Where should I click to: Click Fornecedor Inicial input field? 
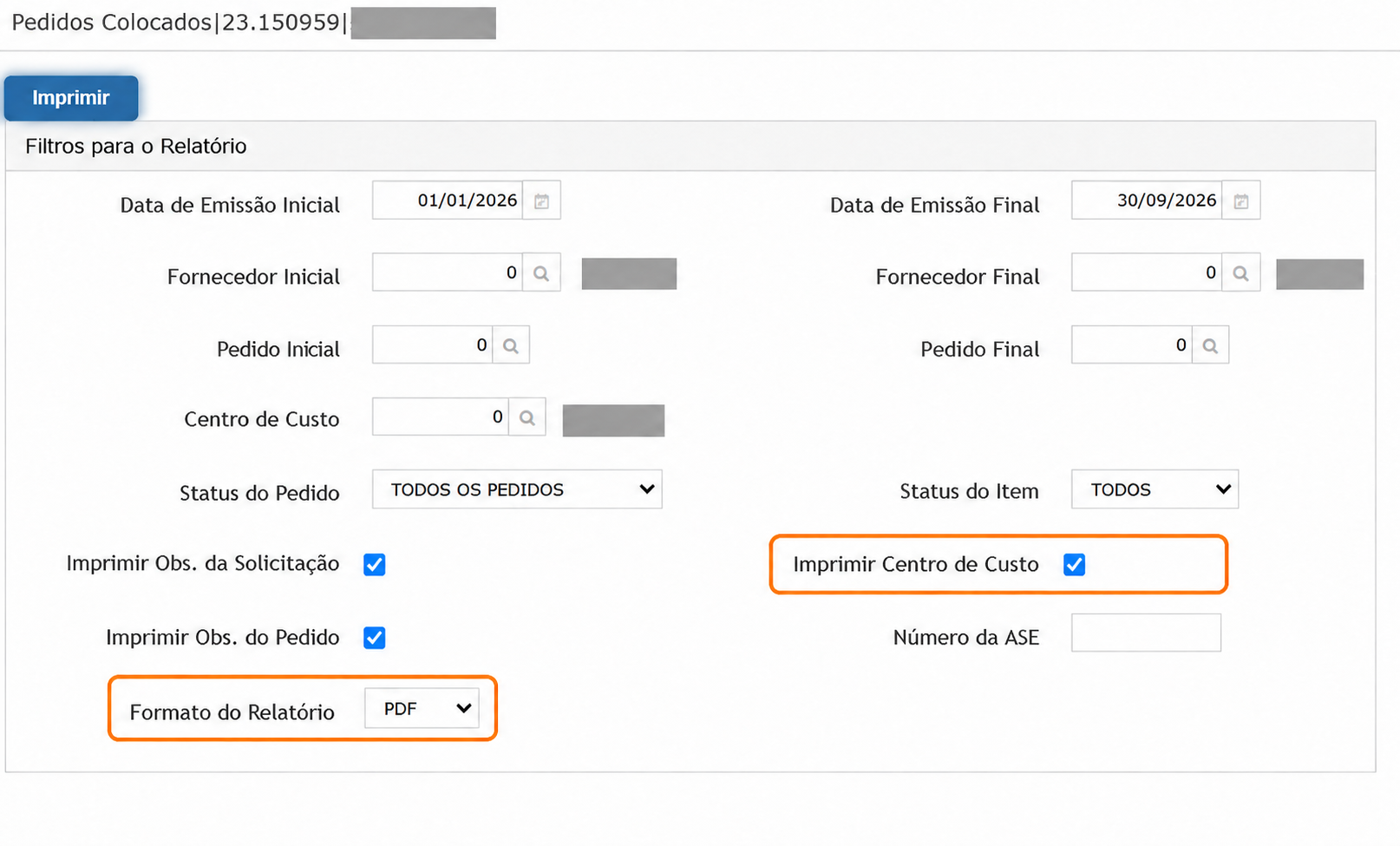coord(448,273)
